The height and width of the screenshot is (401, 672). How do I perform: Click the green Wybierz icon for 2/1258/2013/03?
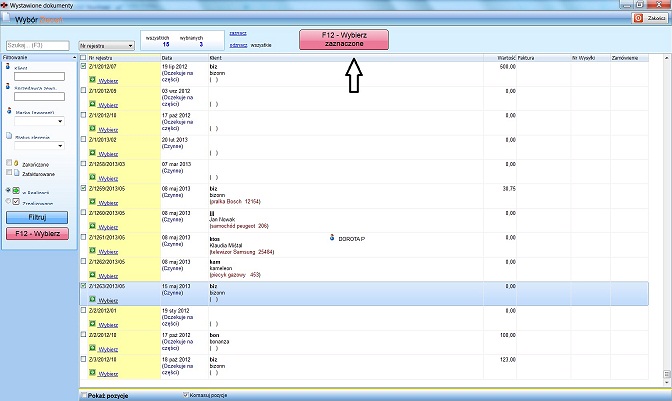[x=92, y=177]
